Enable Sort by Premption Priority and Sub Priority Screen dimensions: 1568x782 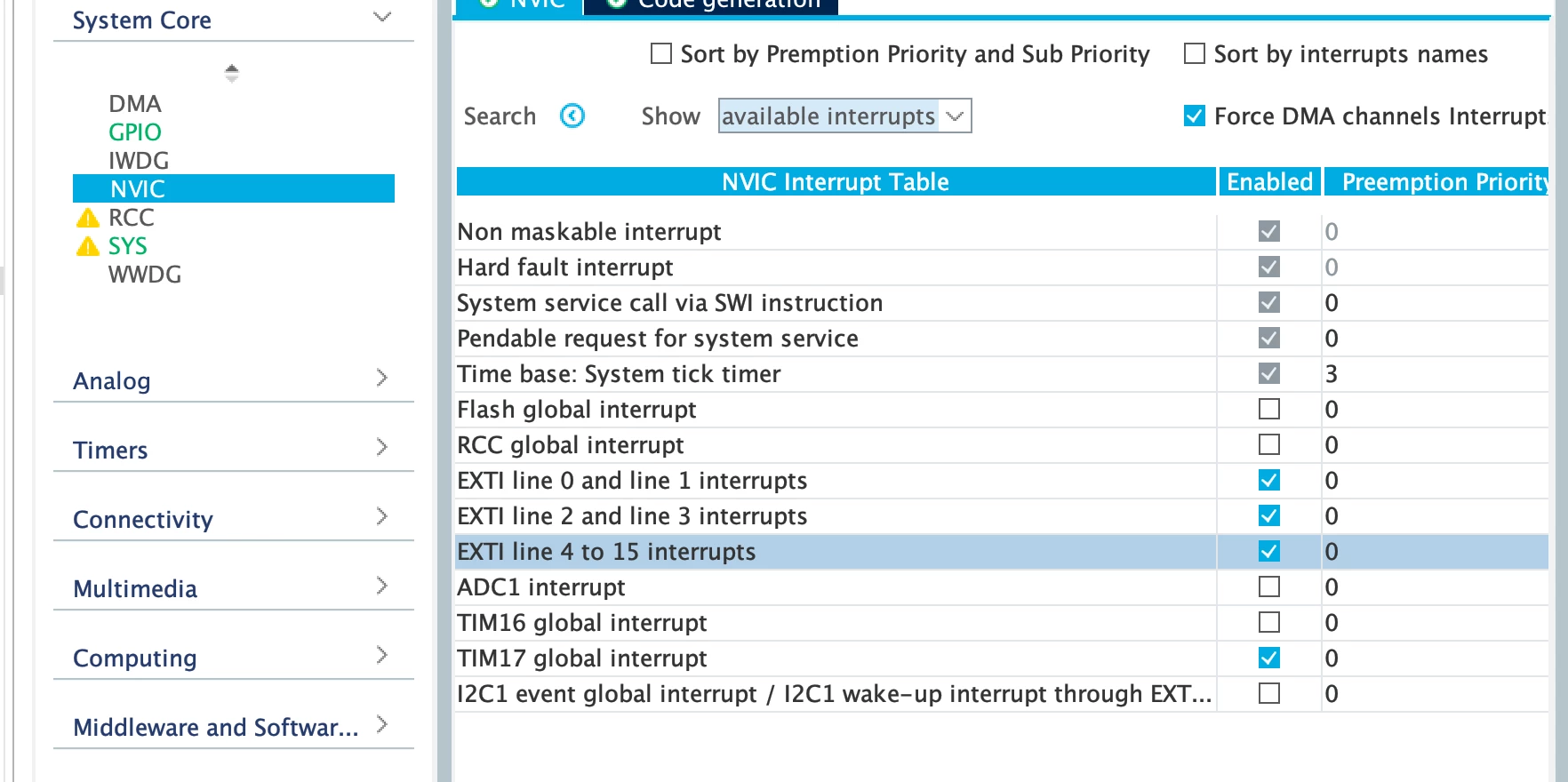pos(661,54)
